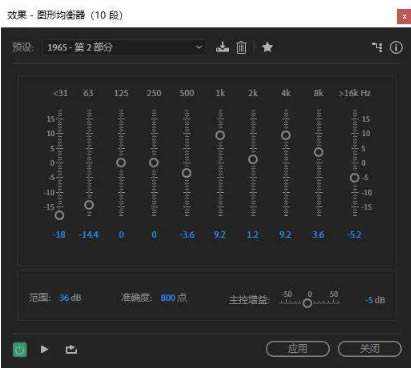Delete the selected preset with trash icon
This screenshot has height=368, width=411.
(241, 47)
